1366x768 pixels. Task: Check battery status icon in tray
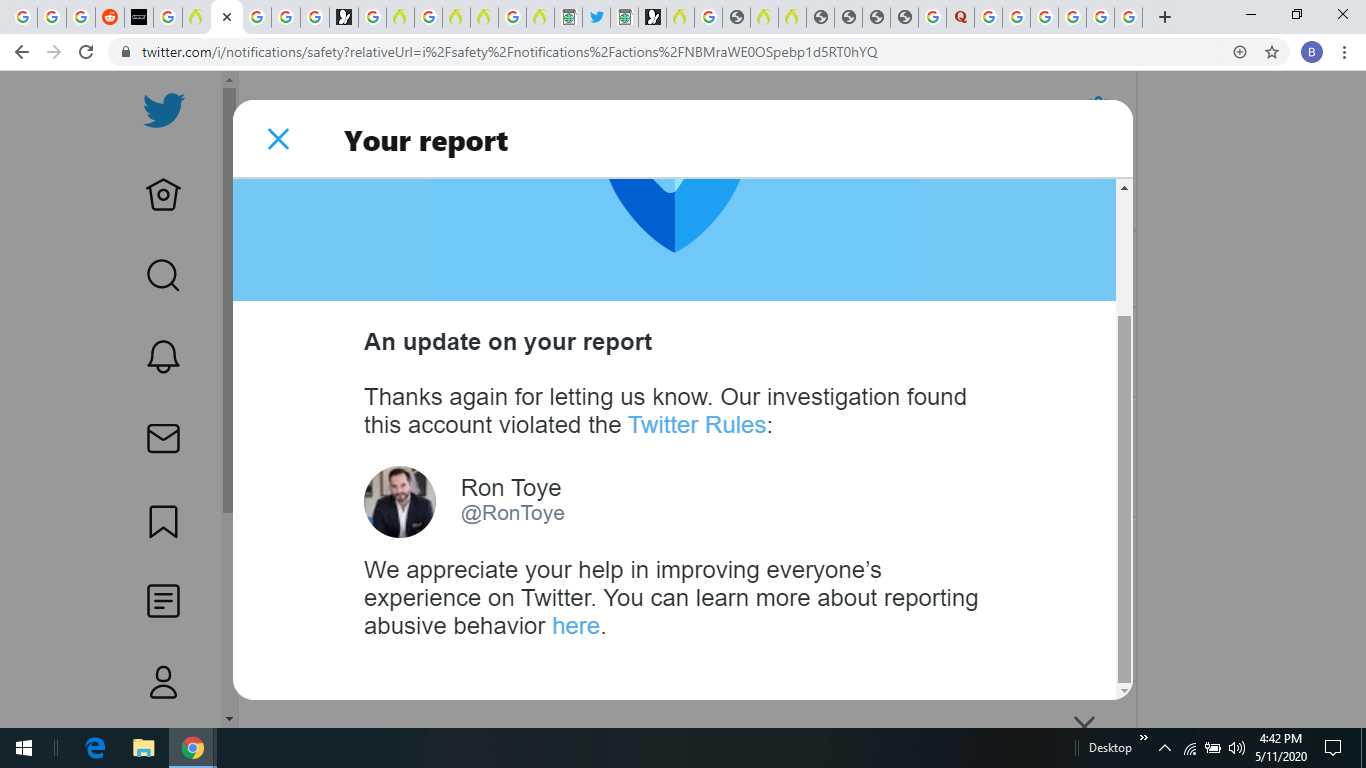coord(1213,748)
